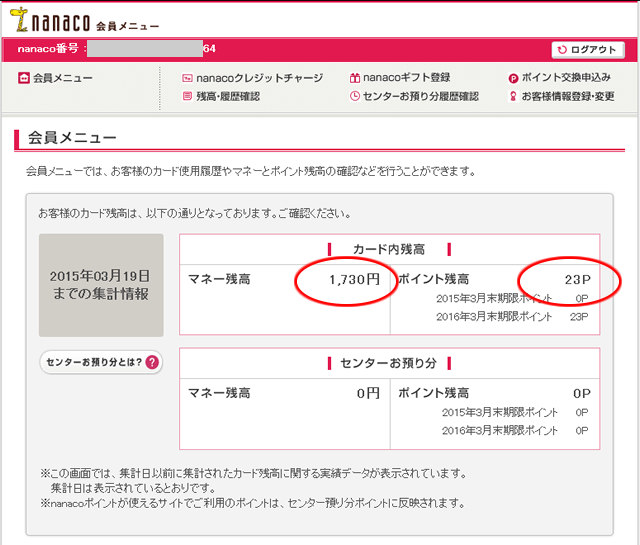Open nanacoクレジットチャージ menu item
Viewport: 640px width, 545px height.
tap(259, 78)
